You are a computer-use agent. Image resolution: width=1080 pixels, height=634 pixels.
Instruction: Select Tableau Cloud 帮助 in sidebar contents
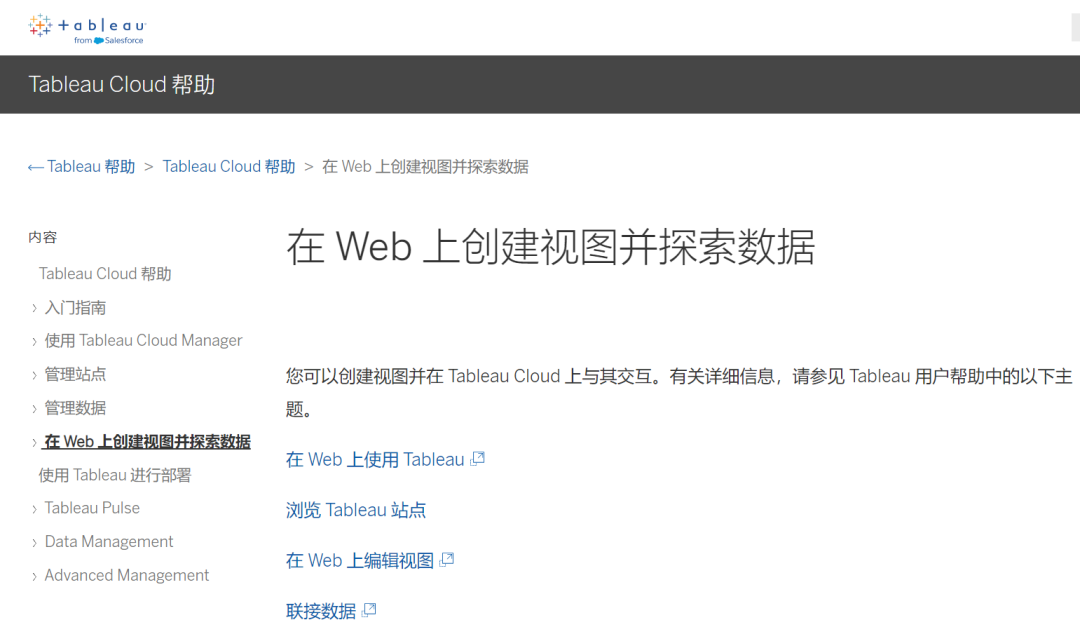click(105, 274)
